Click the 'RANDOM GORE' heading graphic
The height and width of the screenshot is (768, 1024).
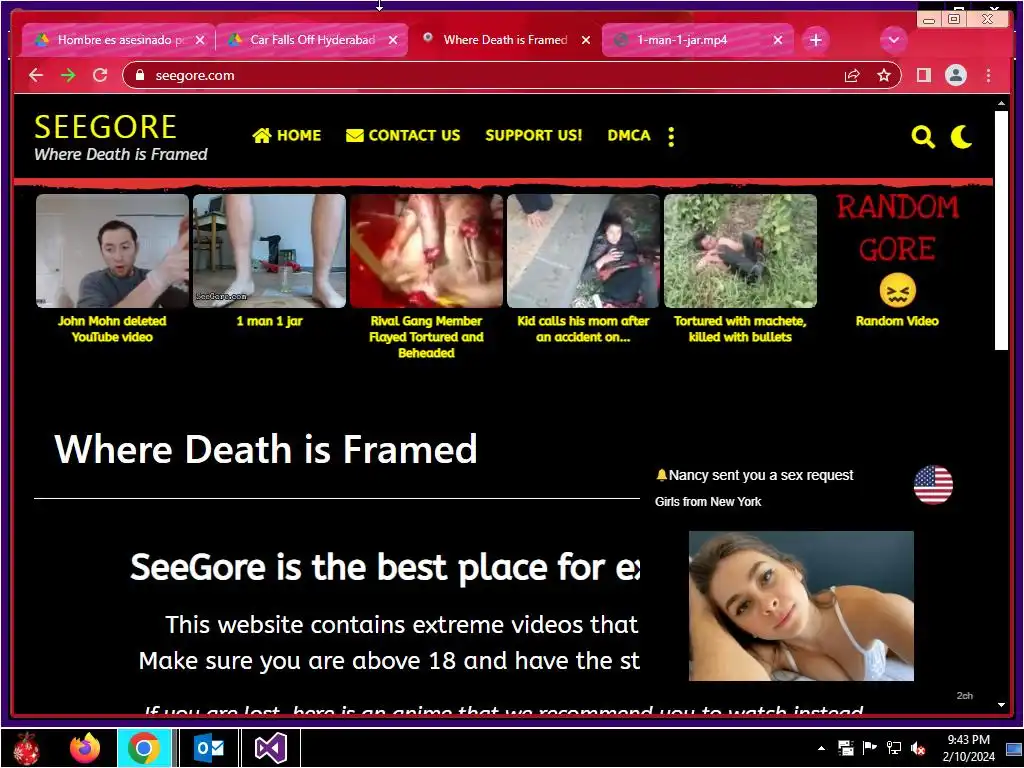point(898,228)
